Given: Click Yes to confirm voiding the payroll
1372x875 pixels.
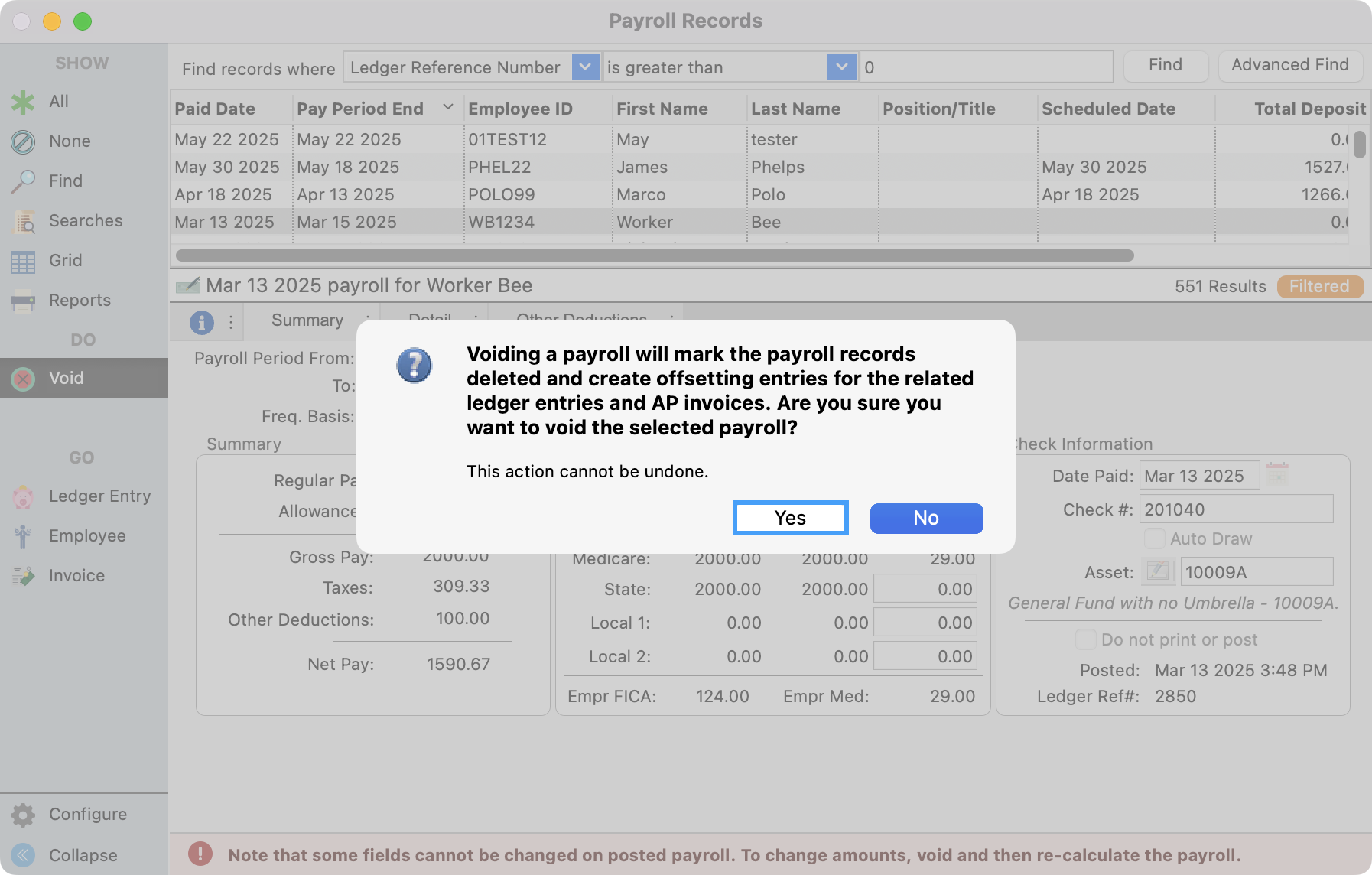Looking at the screenshot, I should (789, 518).
